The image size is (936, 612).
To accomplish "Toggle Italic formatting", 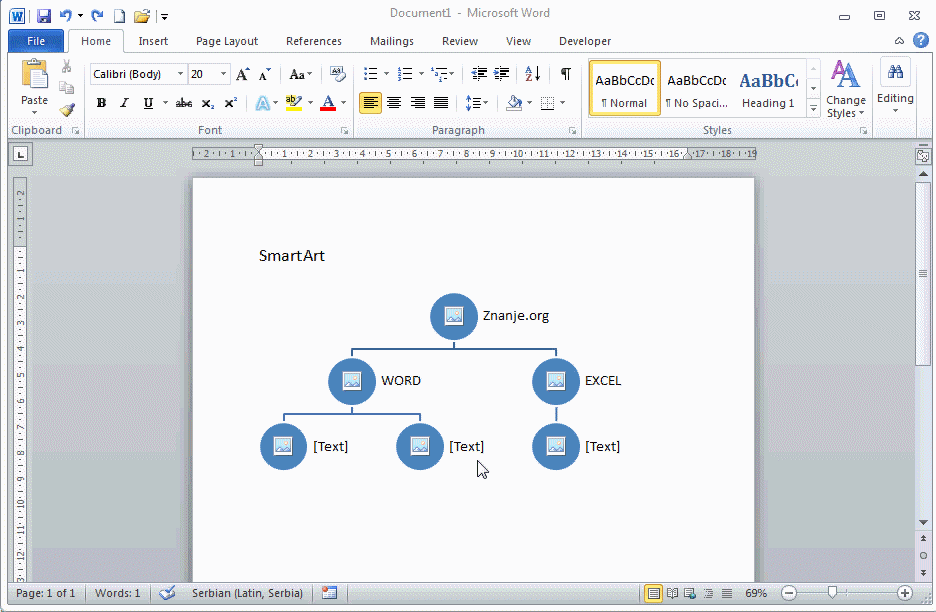I will click(x=125, y=103).
